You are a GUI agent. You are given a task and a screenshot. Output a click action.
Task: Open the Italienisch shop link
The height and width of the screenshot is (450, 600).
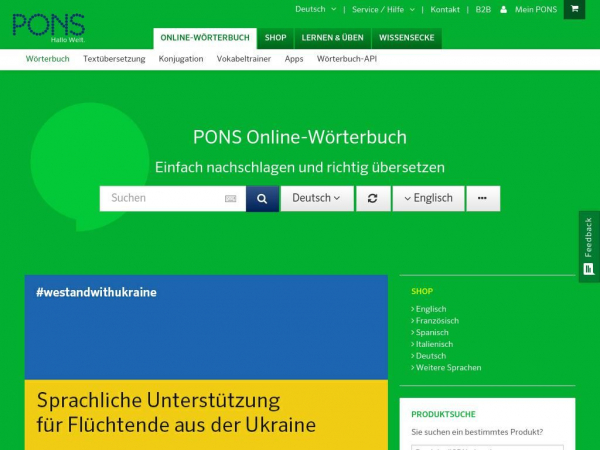(432, 344)
